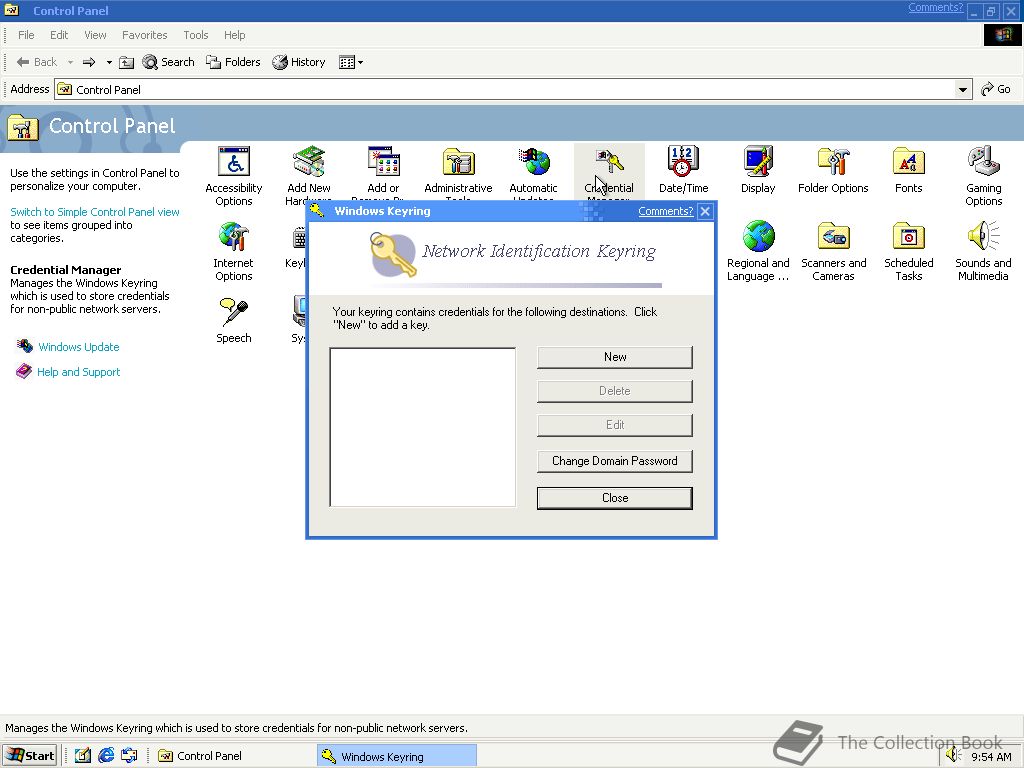This screenshot has height=768, width=1024.
Task: Open Help and Support link
Action: click(78, 372)
